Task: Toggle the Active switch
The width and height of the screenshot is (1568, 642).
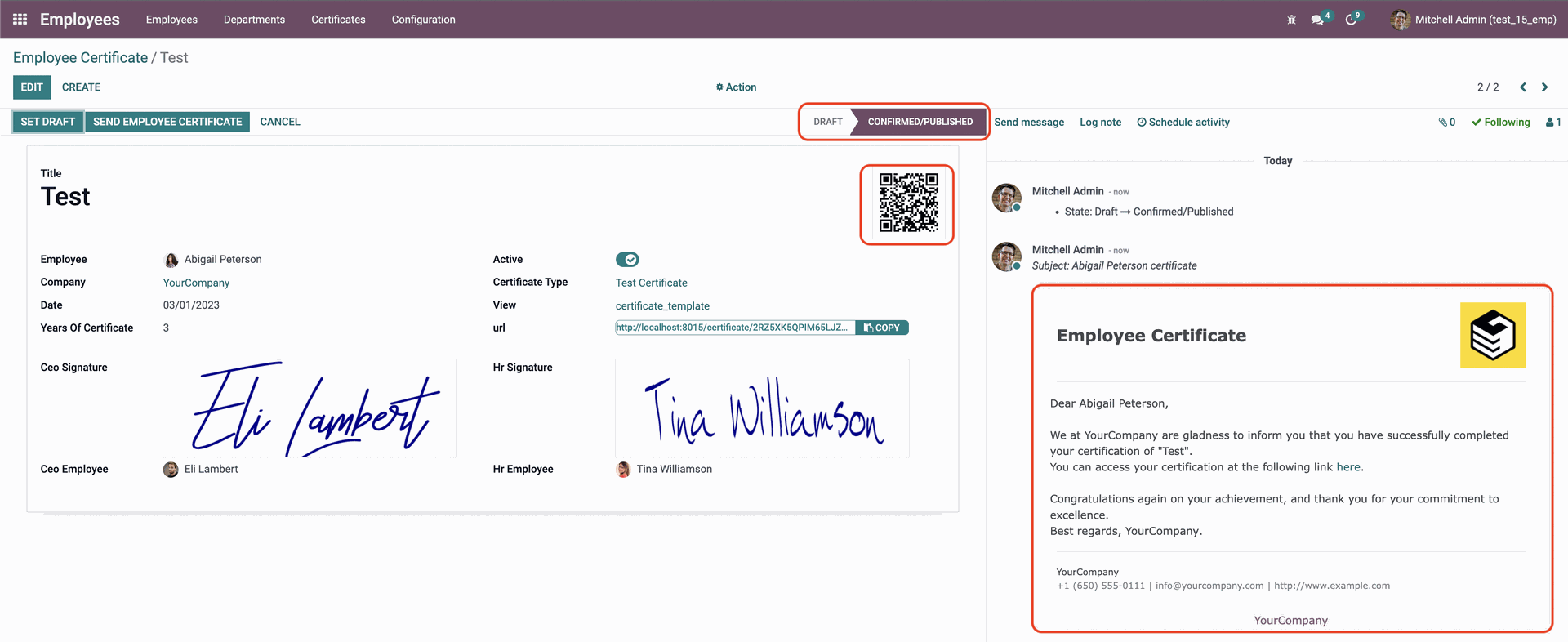Action: pos(627,260)
